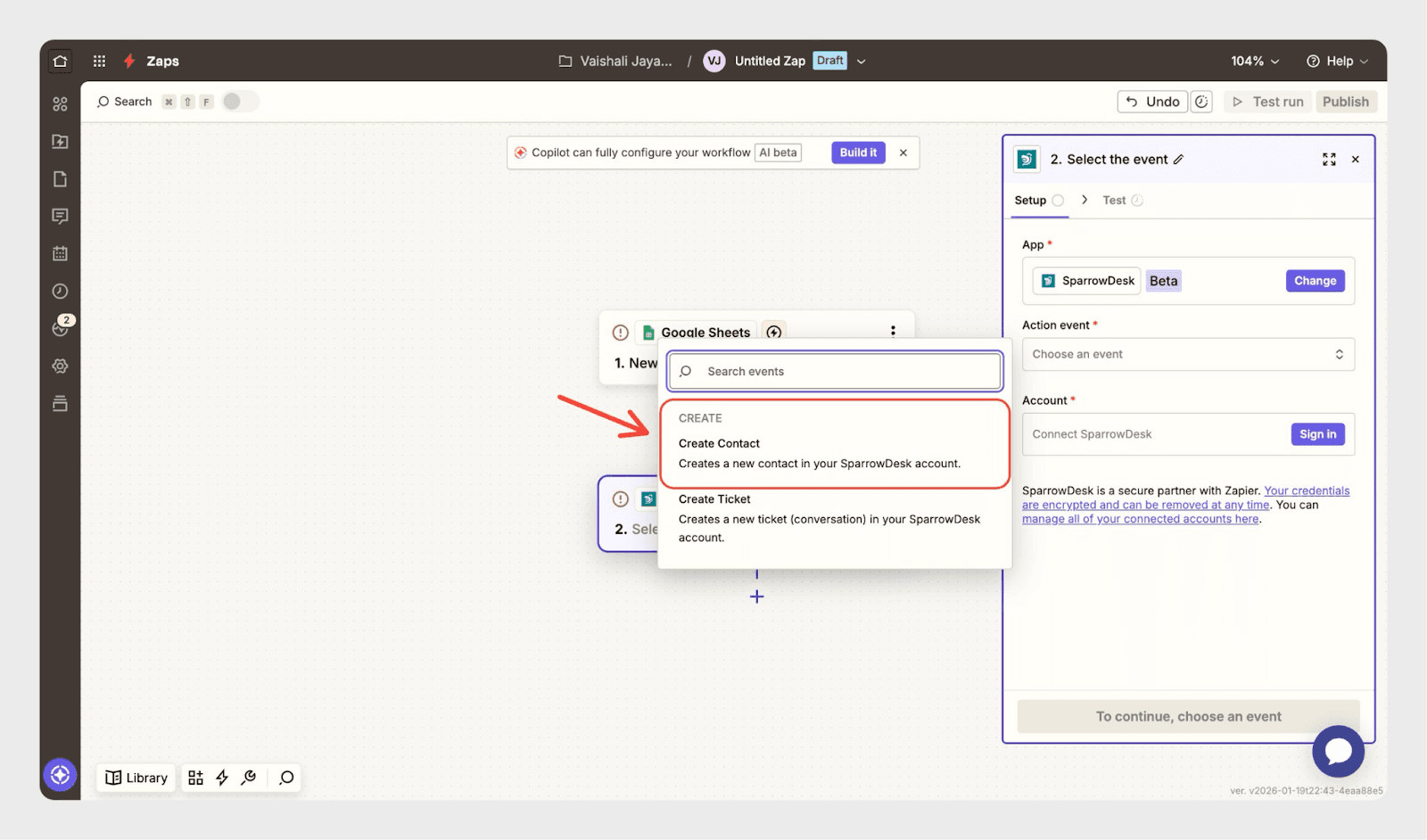The image size is (1427, 840).
Task: Toggle the switch next to Search
Action: click(239, 102)
